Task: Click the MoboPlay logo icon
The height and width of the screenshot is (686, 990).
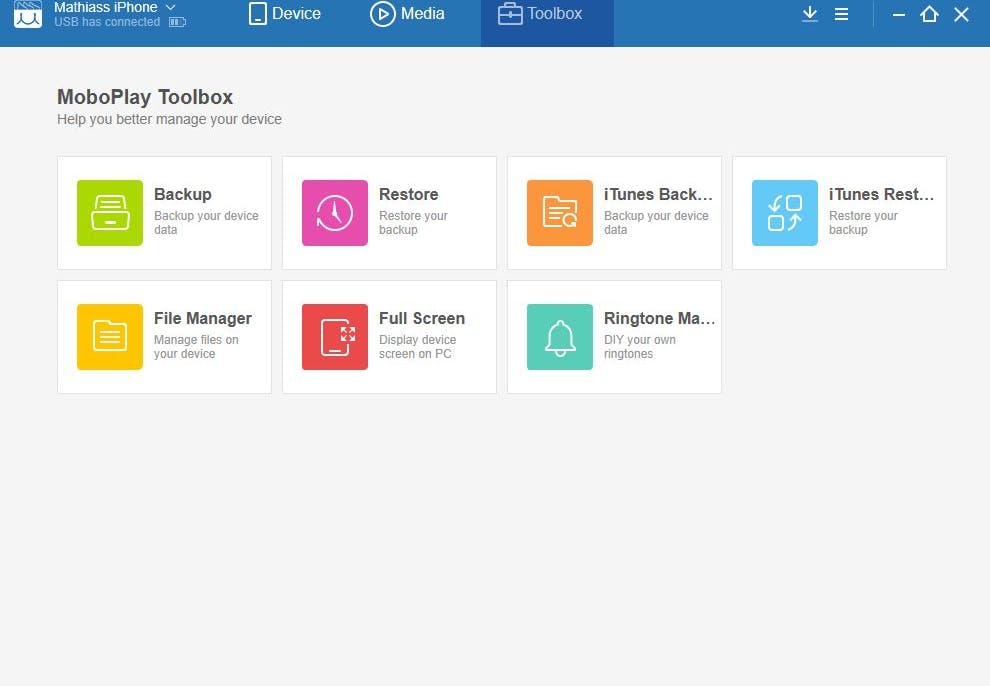Action: pos(28,13)
